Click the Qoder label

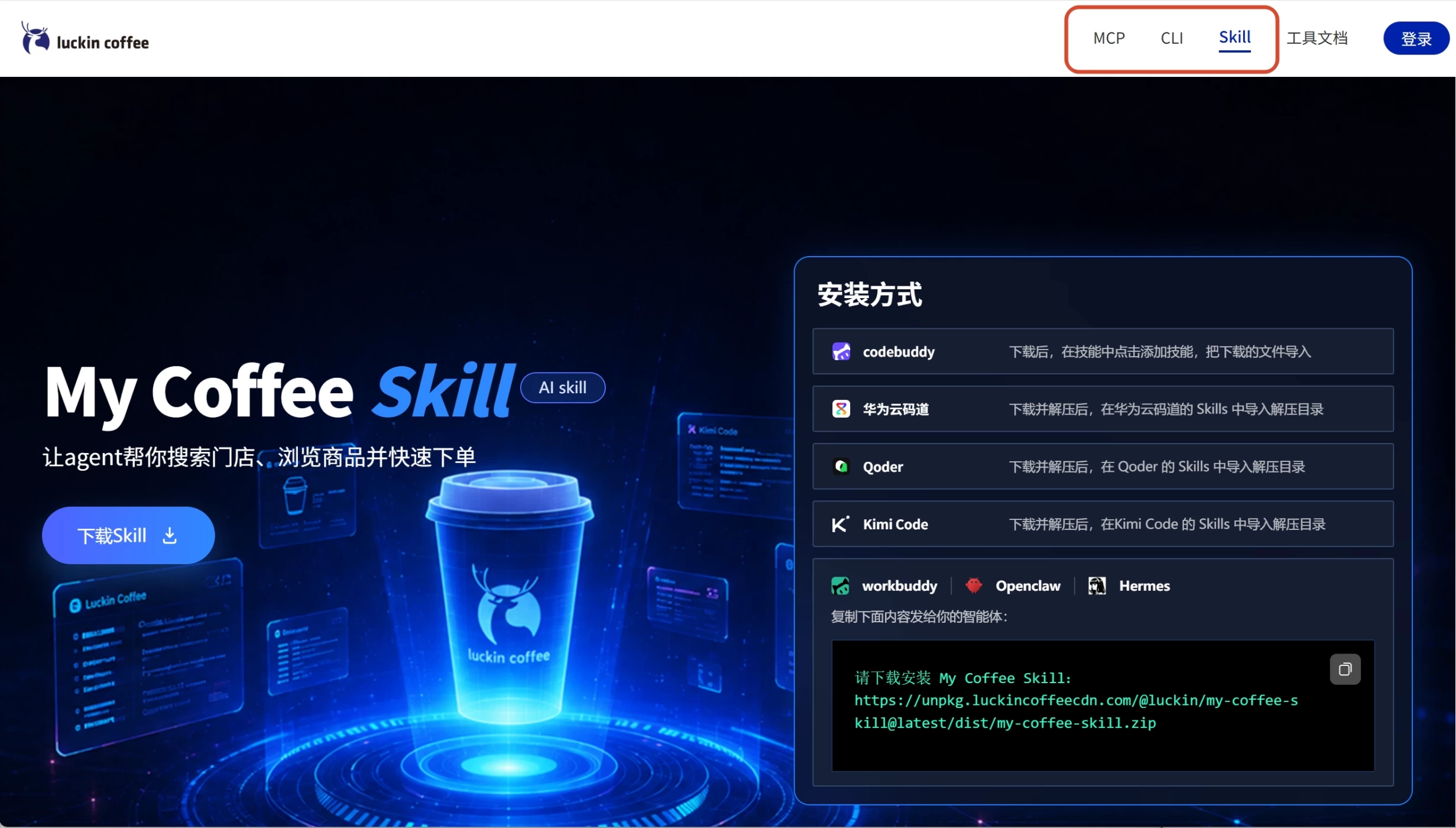[x=883, y=467]
